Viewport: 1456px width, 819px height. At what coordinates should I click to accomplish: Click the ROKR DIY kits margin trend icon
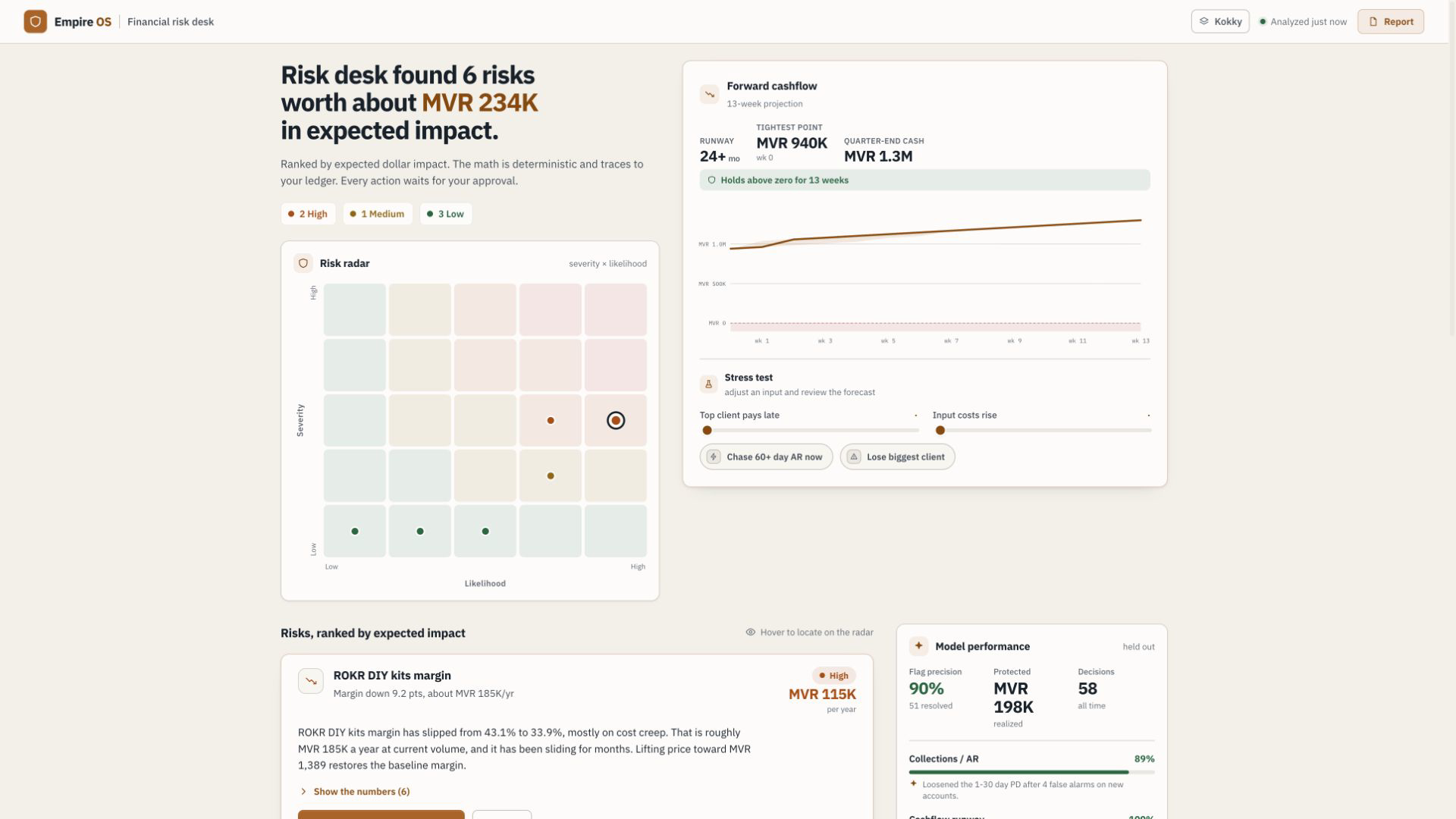311,681
